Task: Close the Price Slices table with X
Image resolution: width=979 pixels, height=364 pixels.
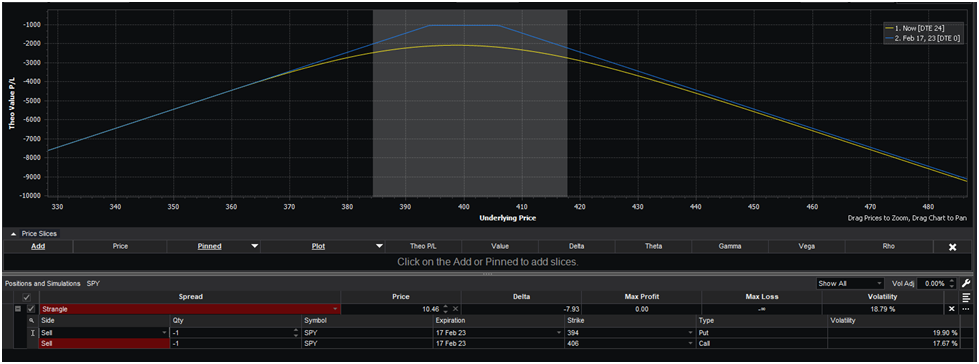Action: [953, 247]
